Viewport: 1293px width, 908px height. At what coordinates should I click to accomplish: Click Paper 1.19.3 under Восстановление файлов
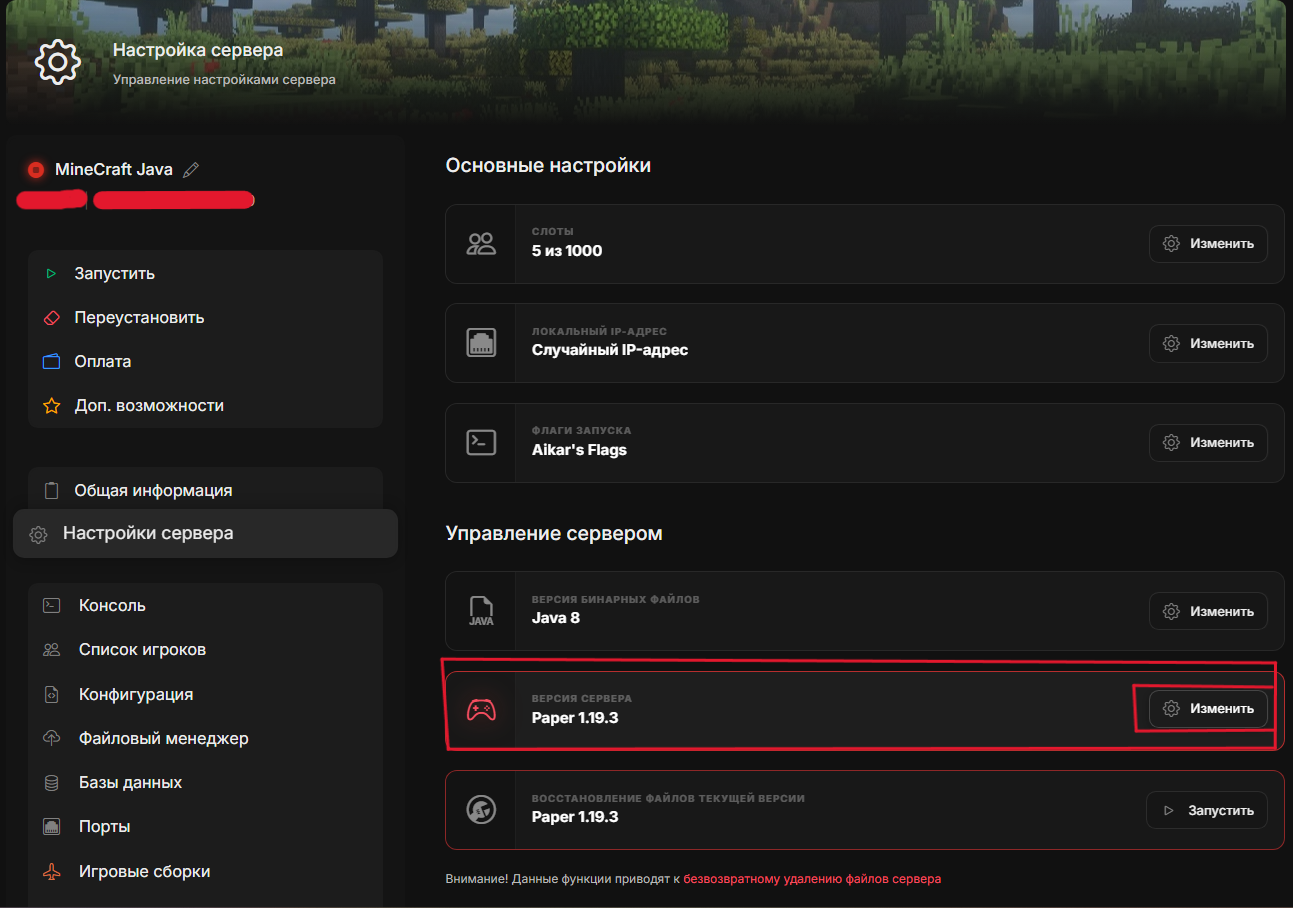[x=575, y=817]
